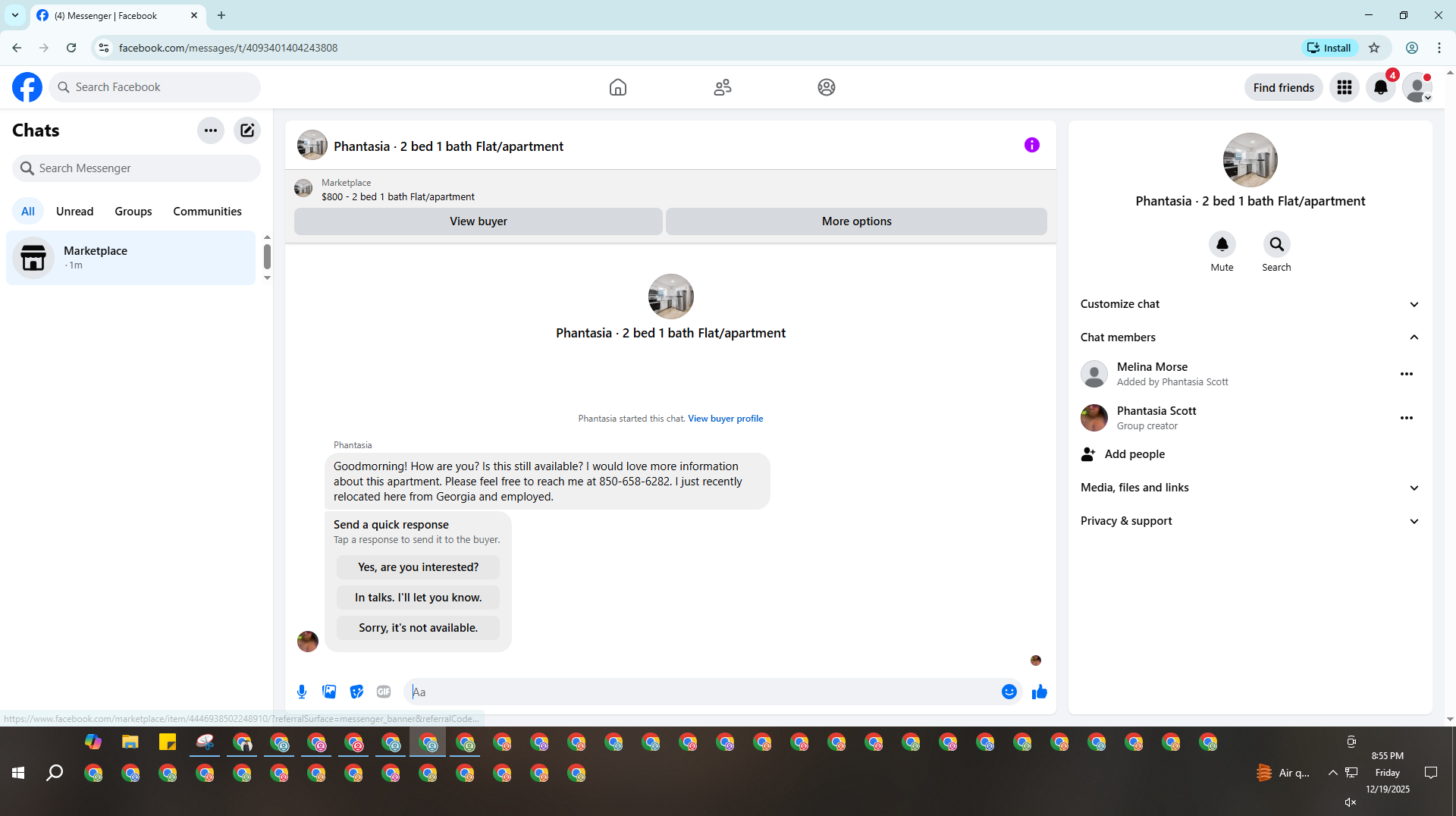Click the chat list scrollbar thumb
Screen dimensions: 1456x816
[267, 256]
